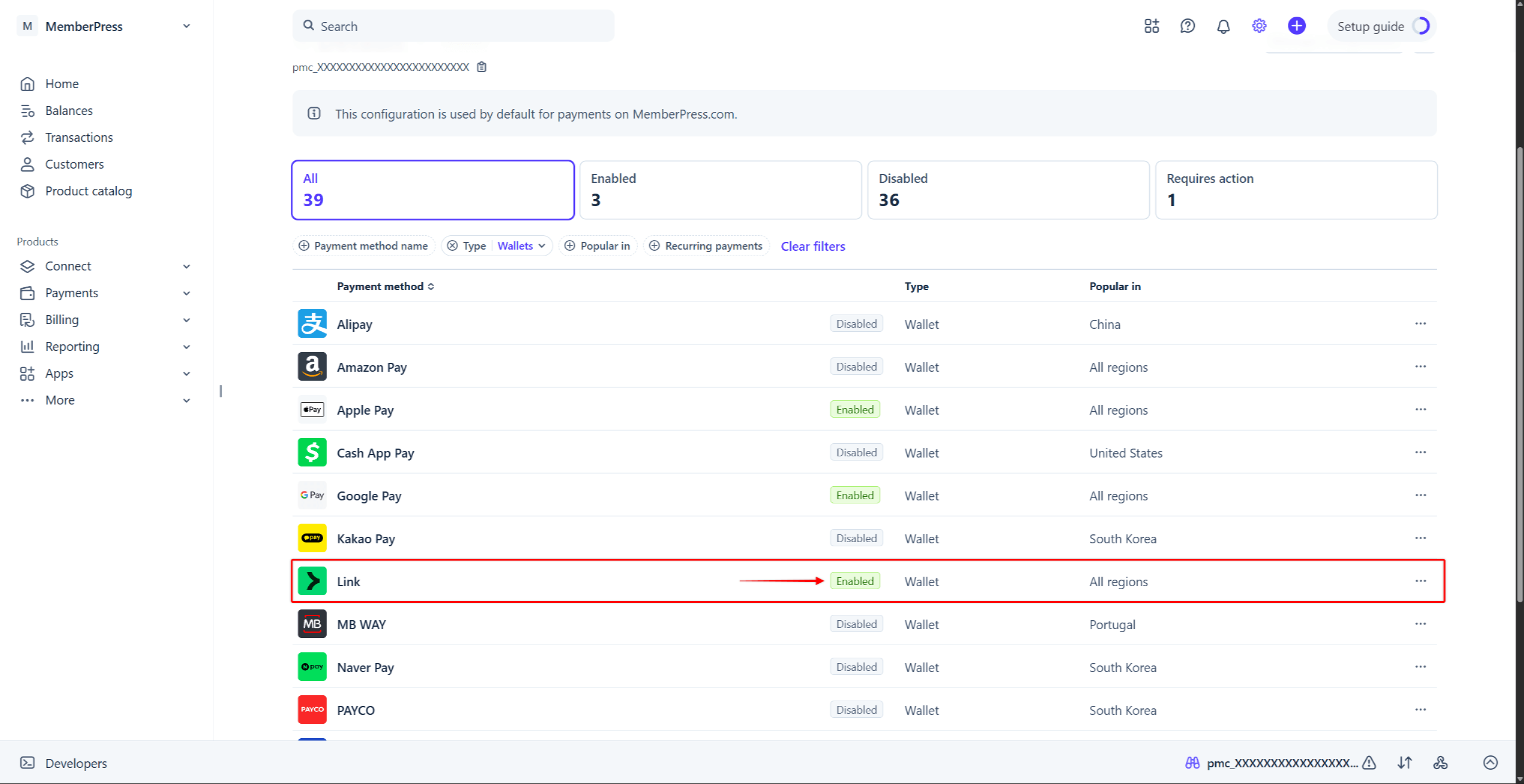Open the help question mark icon

1187,26
